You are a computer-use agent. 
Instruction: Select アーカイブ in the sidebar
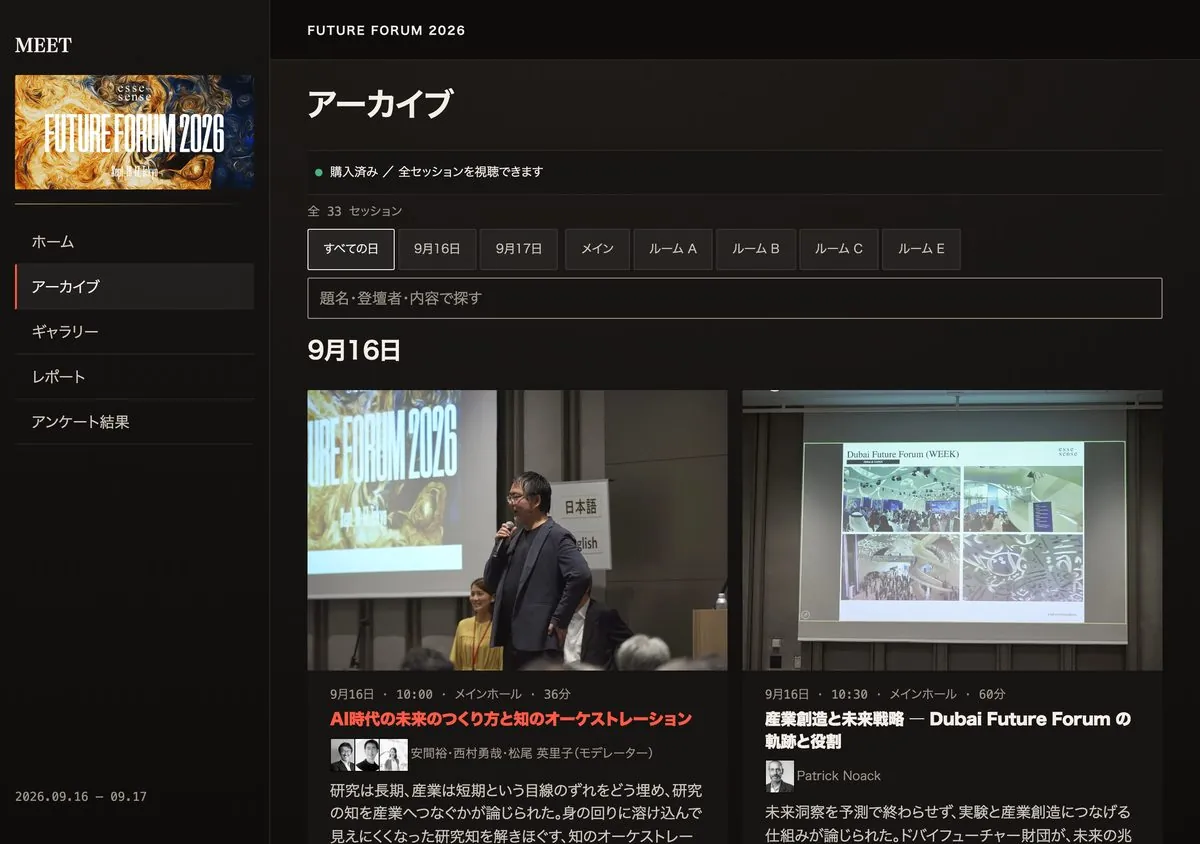[134, 286]
